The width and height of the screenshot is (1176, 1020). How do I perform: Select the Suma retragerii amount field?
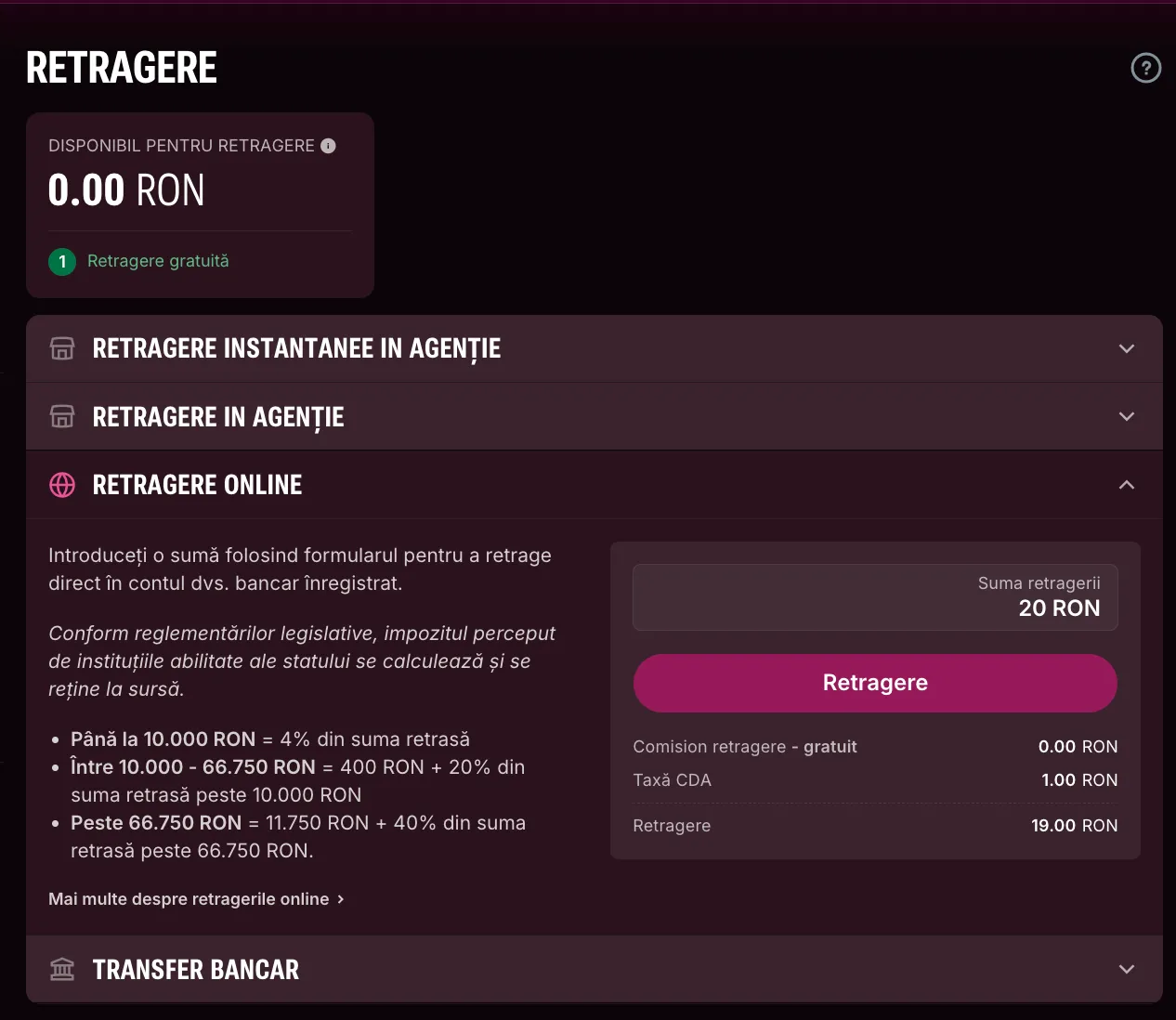[875, 597]
